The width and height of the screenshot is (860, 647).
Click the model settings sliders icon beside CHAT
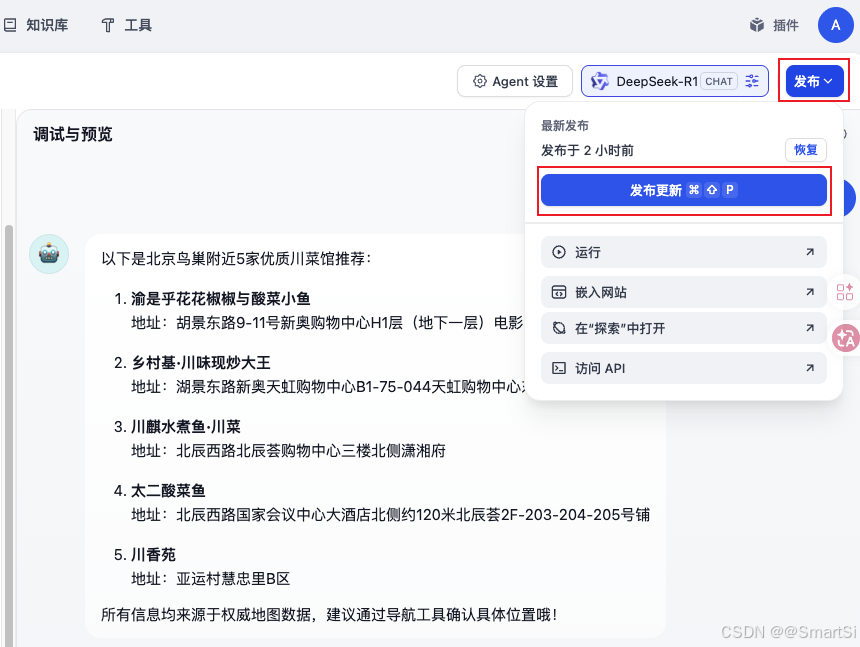pos(752,81)
